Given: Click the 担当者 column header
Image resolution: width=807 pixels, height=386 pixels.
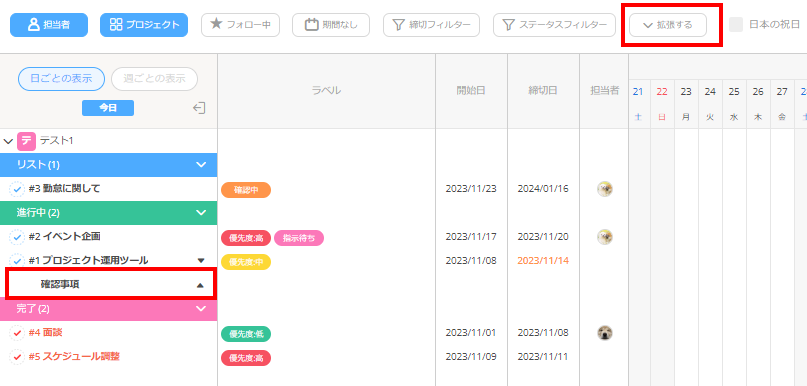Looking at the screenshot, I should (604, 91).
